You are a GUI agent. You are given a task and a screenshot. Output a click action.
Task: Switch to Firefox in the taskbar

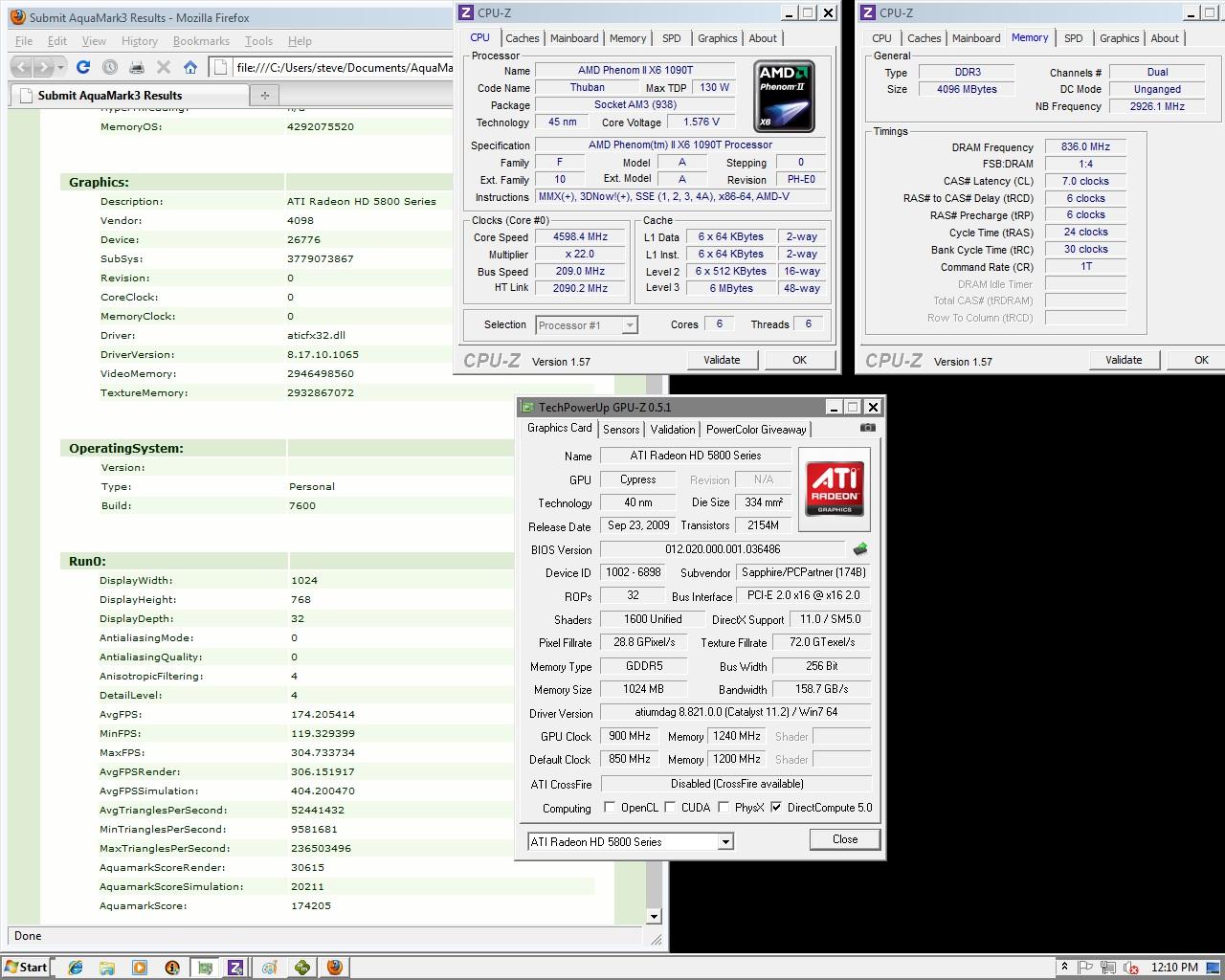pos(334,968)
